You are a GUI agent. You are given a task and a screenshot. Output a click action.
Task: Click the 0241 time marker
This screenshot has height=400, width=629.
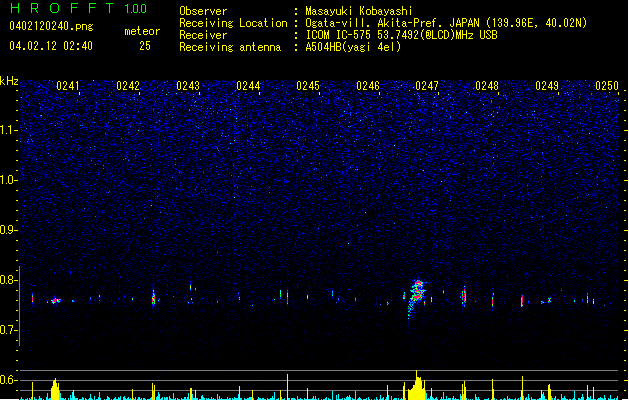(67, 85)
